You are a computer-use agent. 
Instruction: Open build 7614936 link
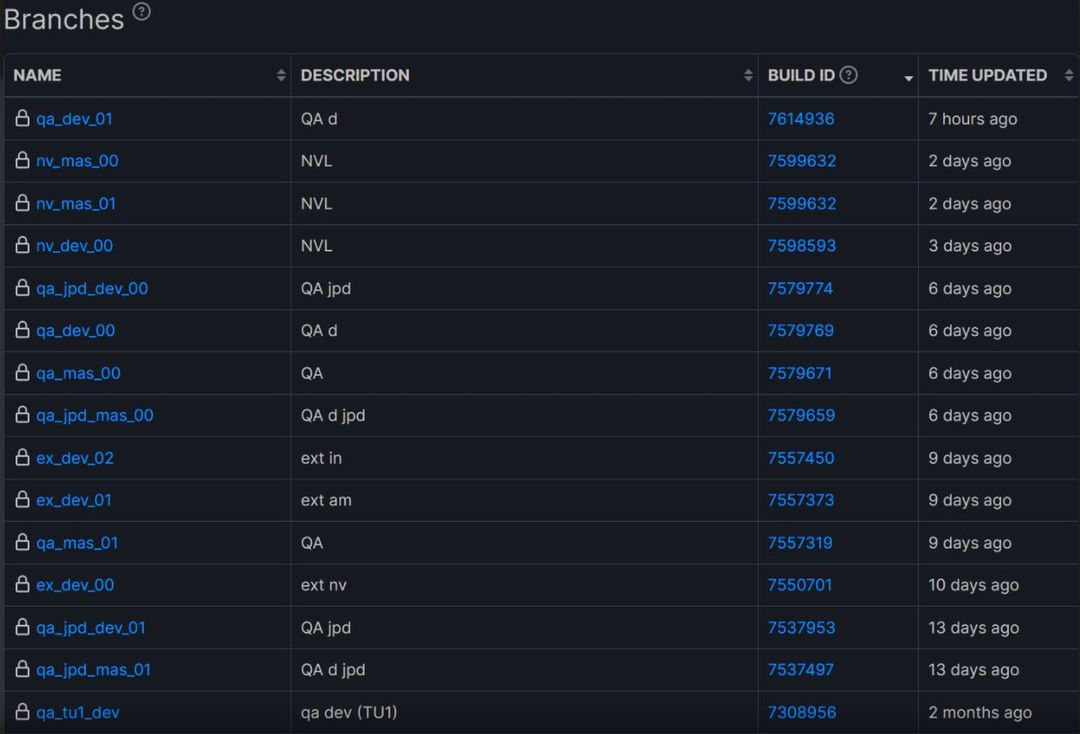pyautogui.click(x=801, y=118)
